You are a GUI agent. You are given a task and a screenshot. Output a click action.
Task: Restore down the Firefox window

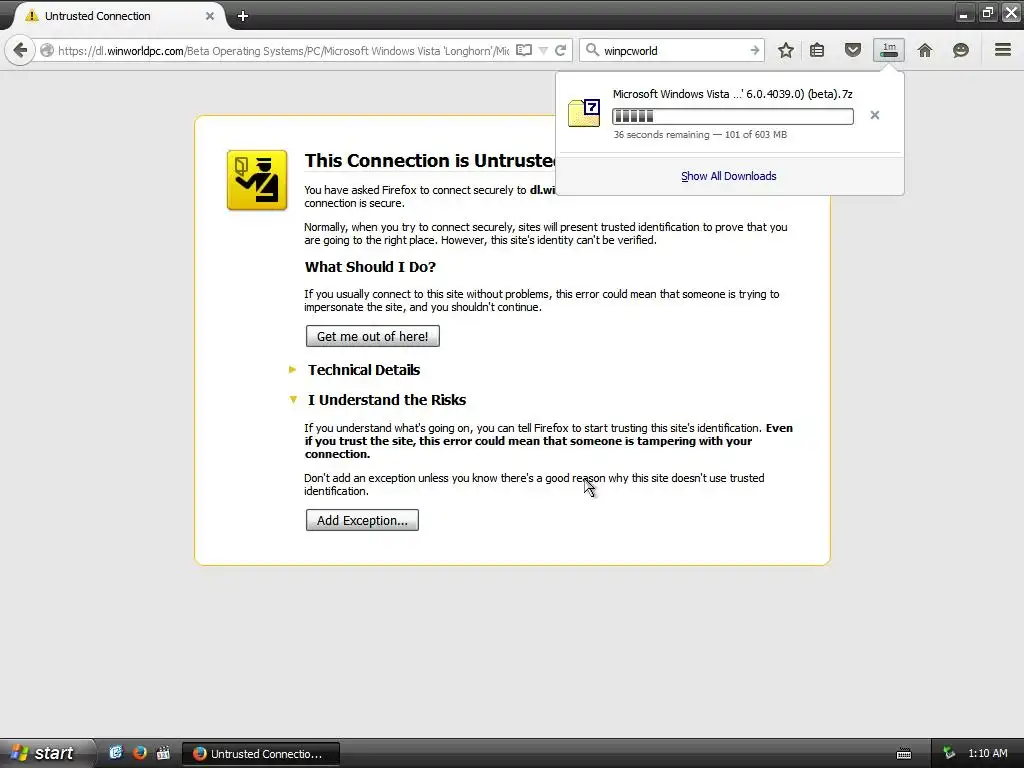tap(987, 13)
